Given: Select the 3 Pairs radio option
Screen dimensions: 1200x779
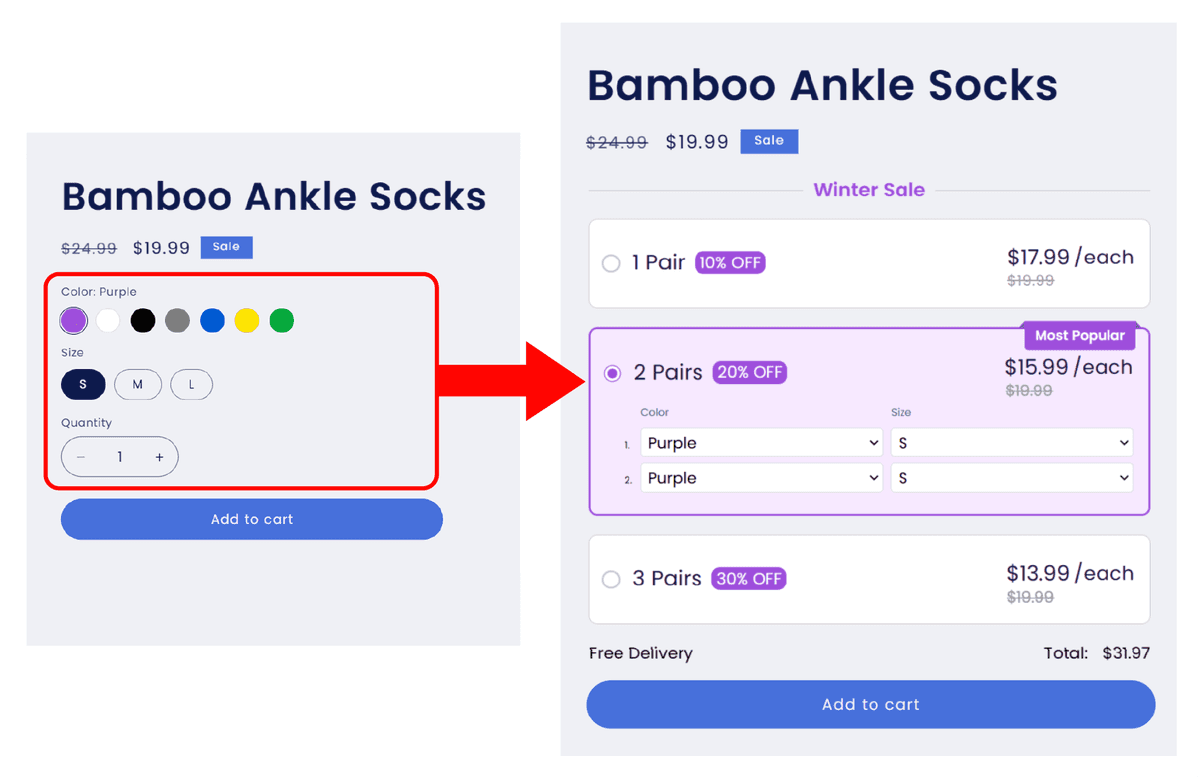Looking at the screenshot, I should 611,580.
